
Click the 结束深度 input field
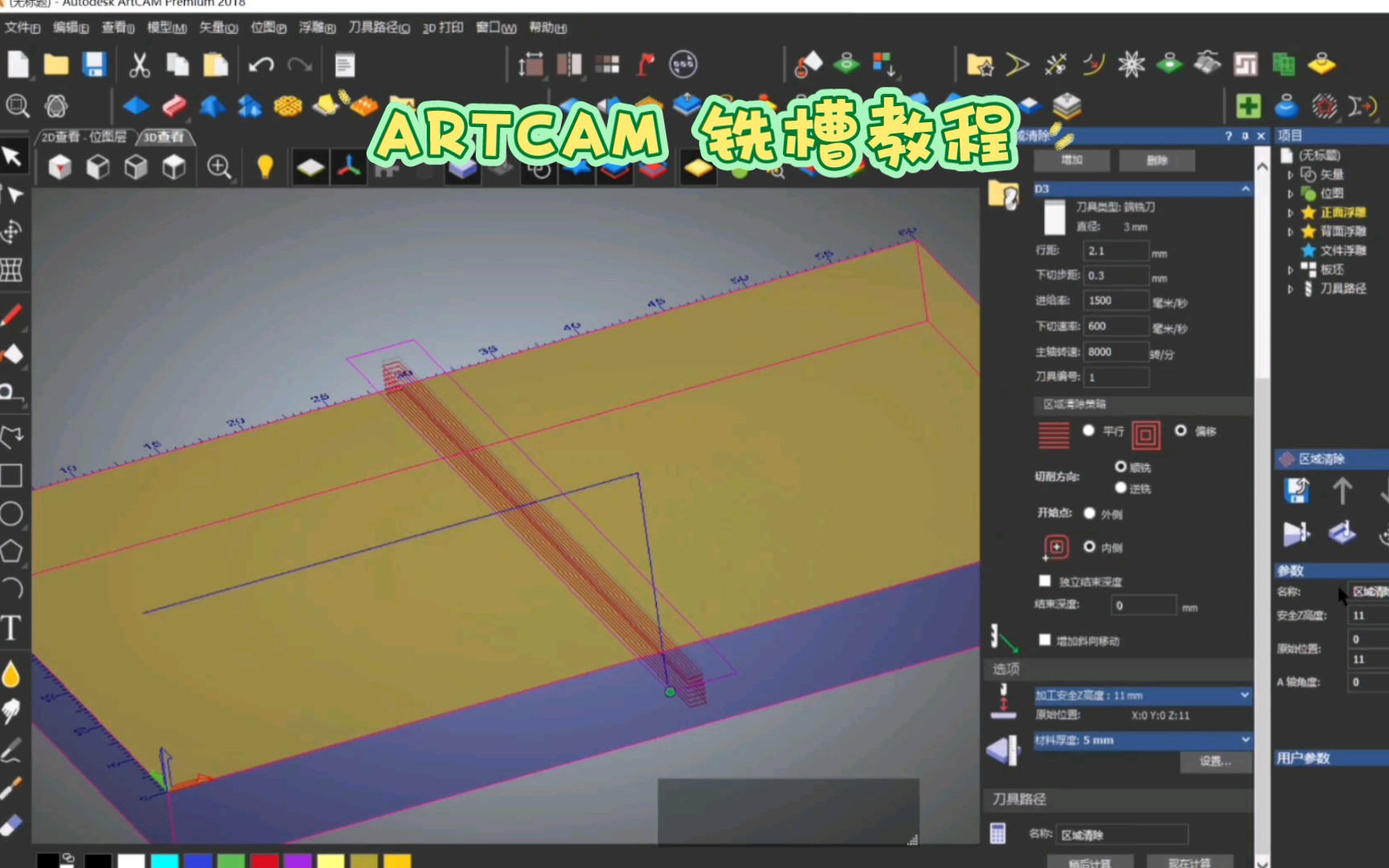pyautogui.click(x=1144, y=605)
